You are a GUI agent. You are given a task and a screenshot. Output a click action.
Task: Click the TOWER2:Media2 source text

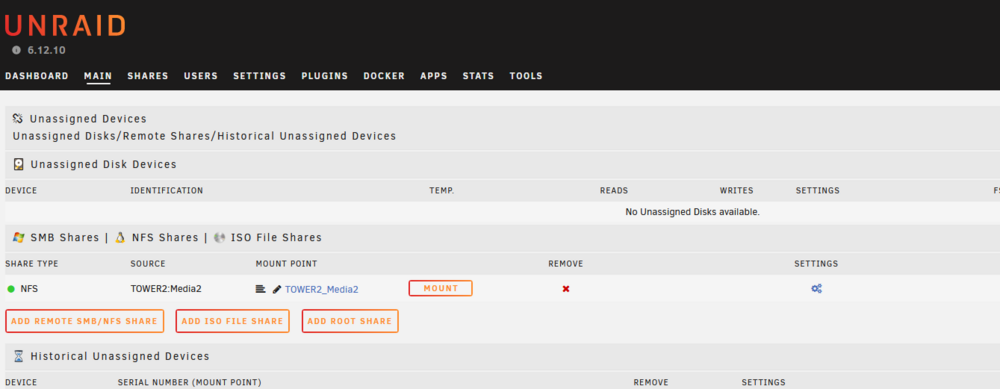point(166,289)
